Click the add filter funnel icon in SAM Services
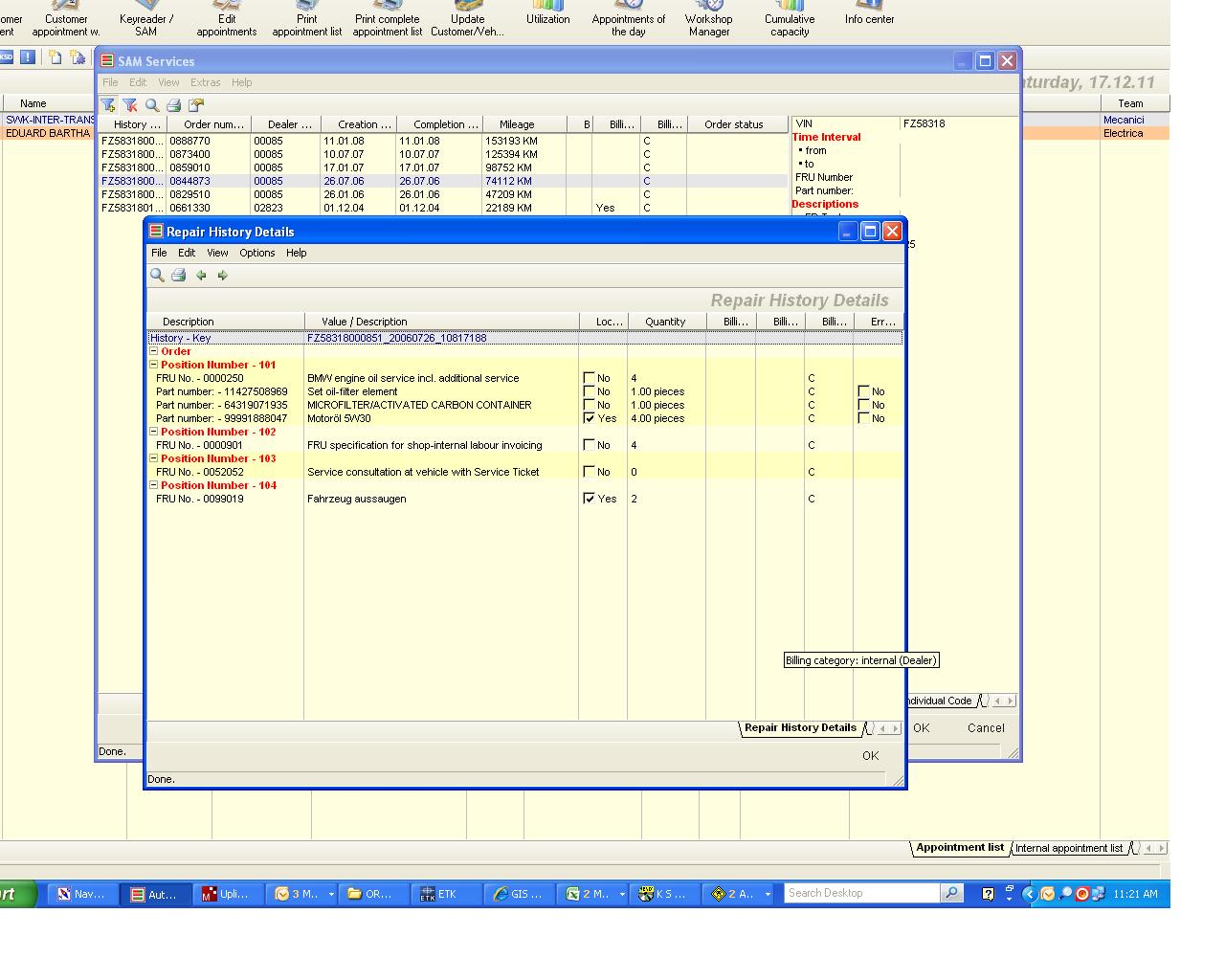Screen dimensions: 1225x980 coord(108,105)
